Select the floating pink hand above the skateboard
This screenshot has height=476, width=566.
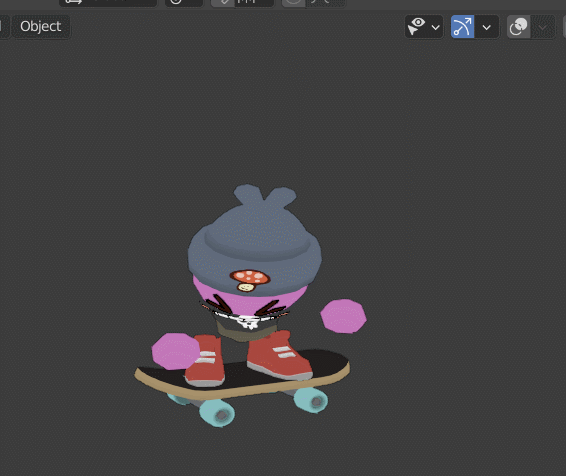[343, 316]
